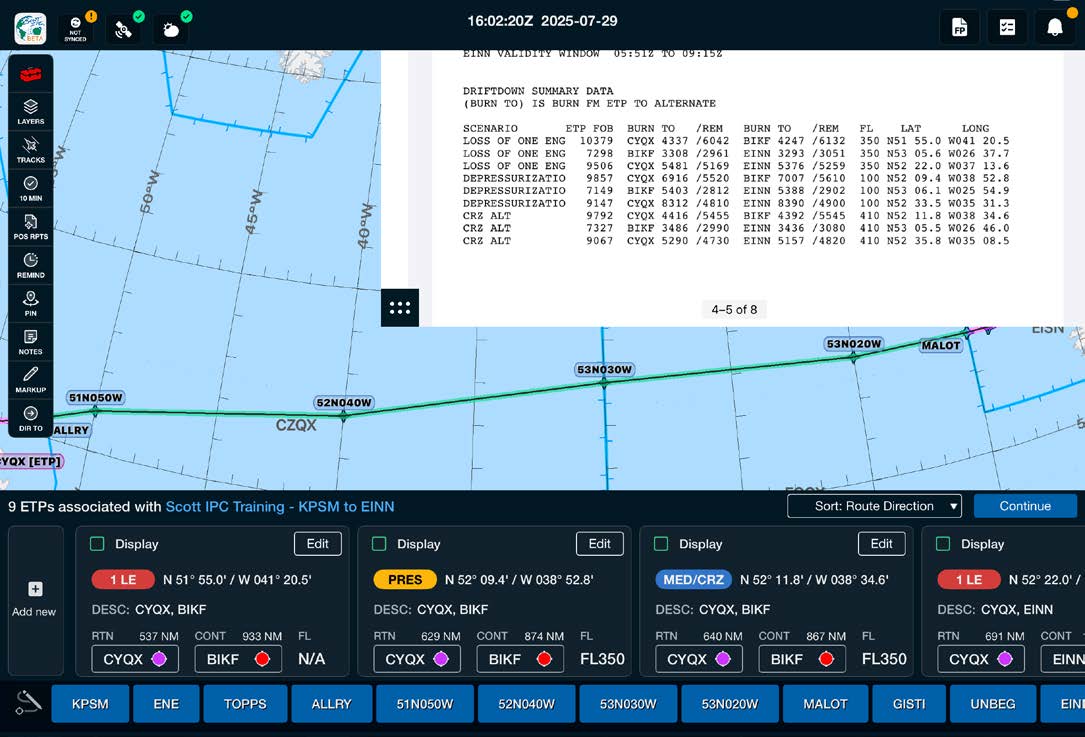
Task: Select the UNBEG waypoint tab
Action: (x=993, y=704)
